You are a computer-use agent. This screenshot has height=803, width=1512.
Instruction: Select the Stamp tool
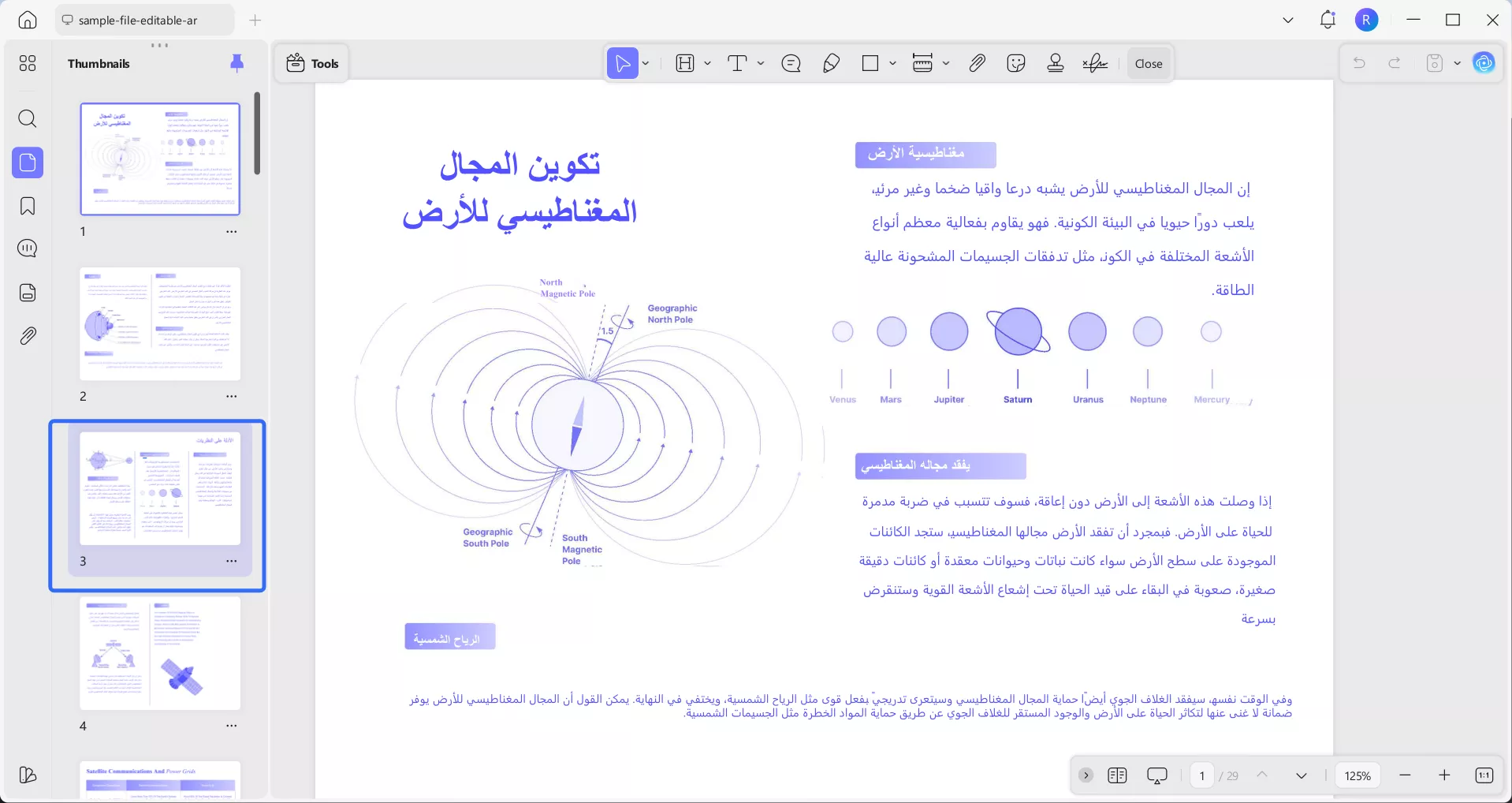coord(1055,63)
